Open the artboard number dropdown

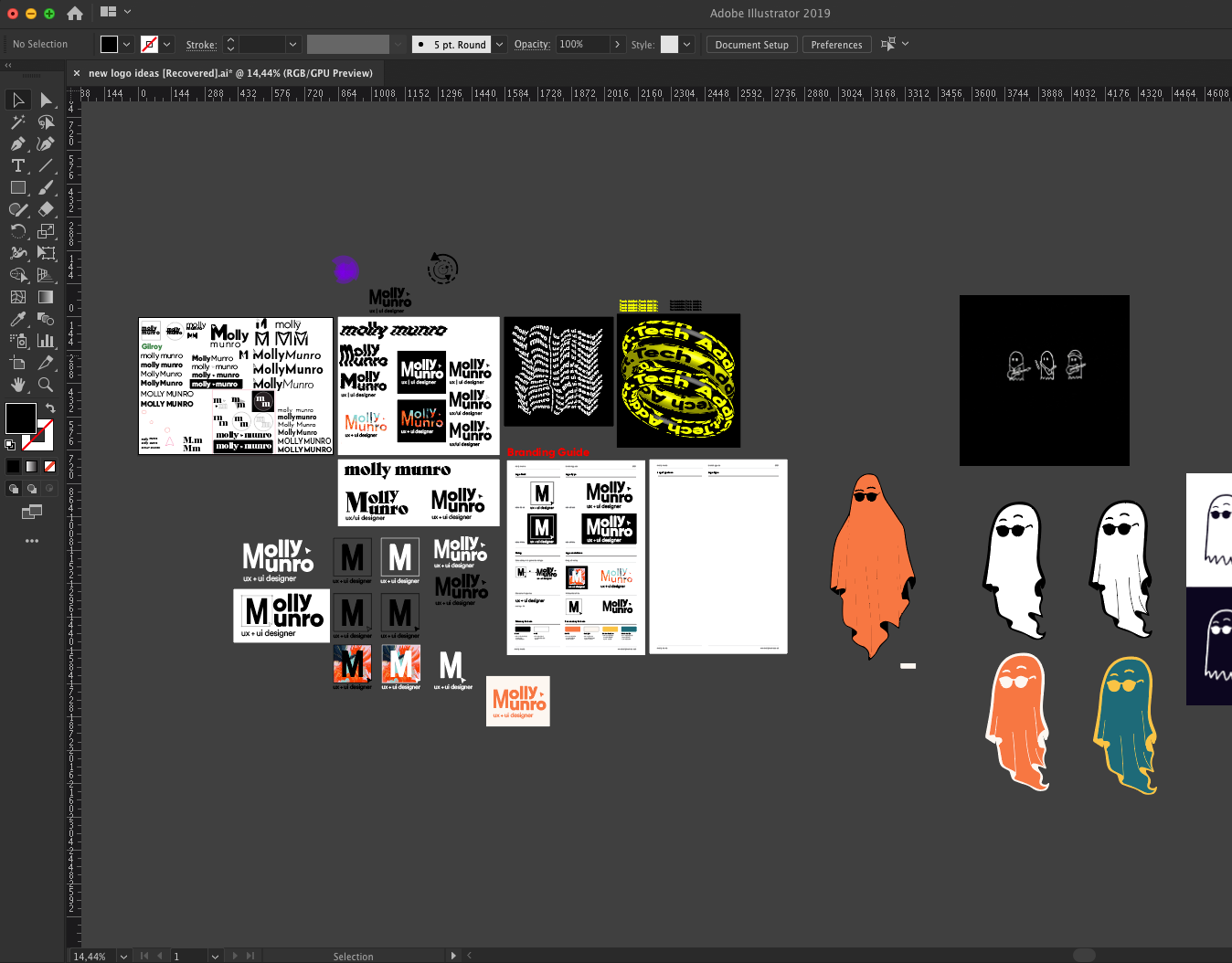215,956
